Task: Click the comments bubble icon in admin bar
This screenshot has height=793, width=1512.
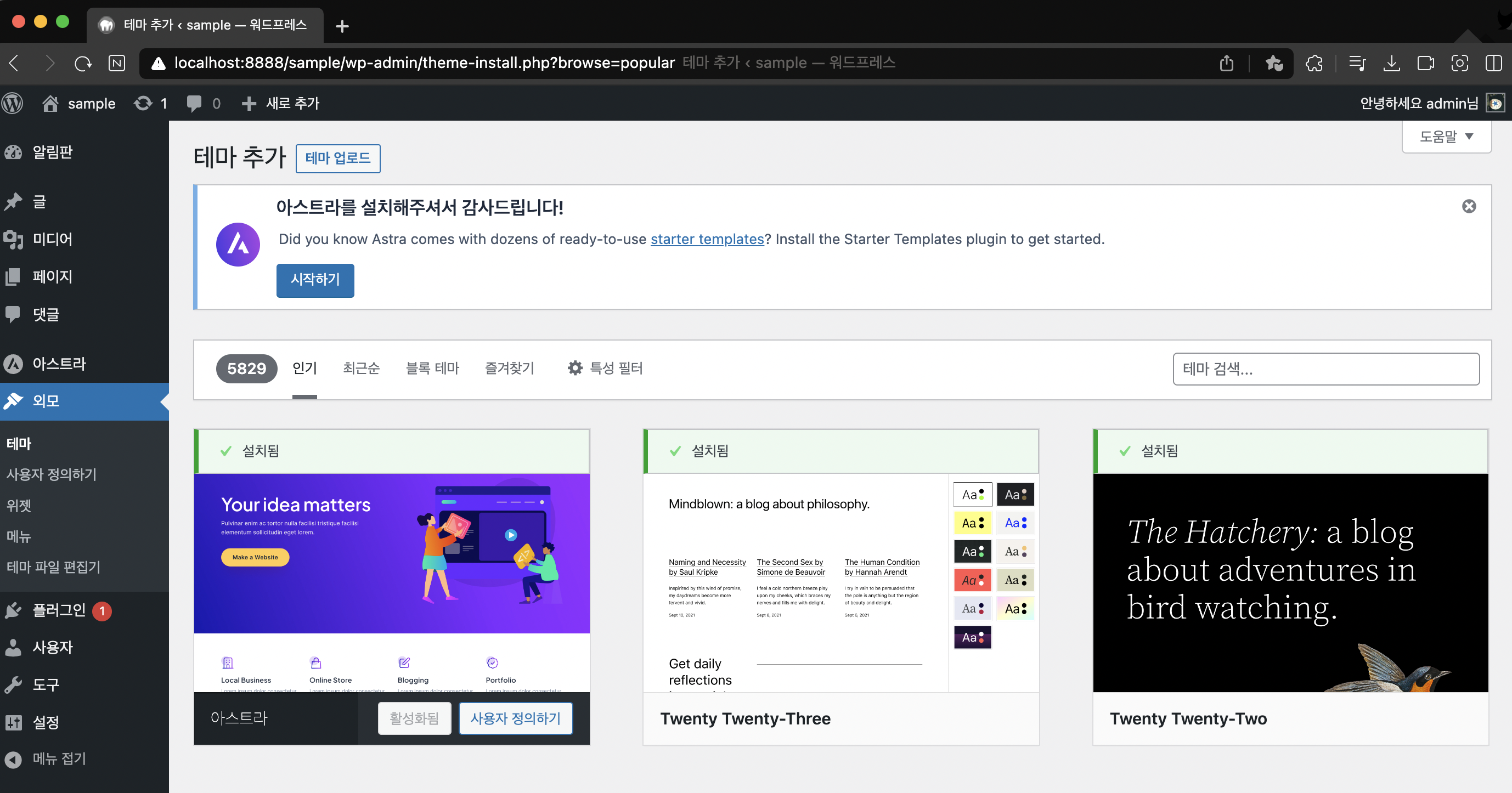Action: coord(194,103)
